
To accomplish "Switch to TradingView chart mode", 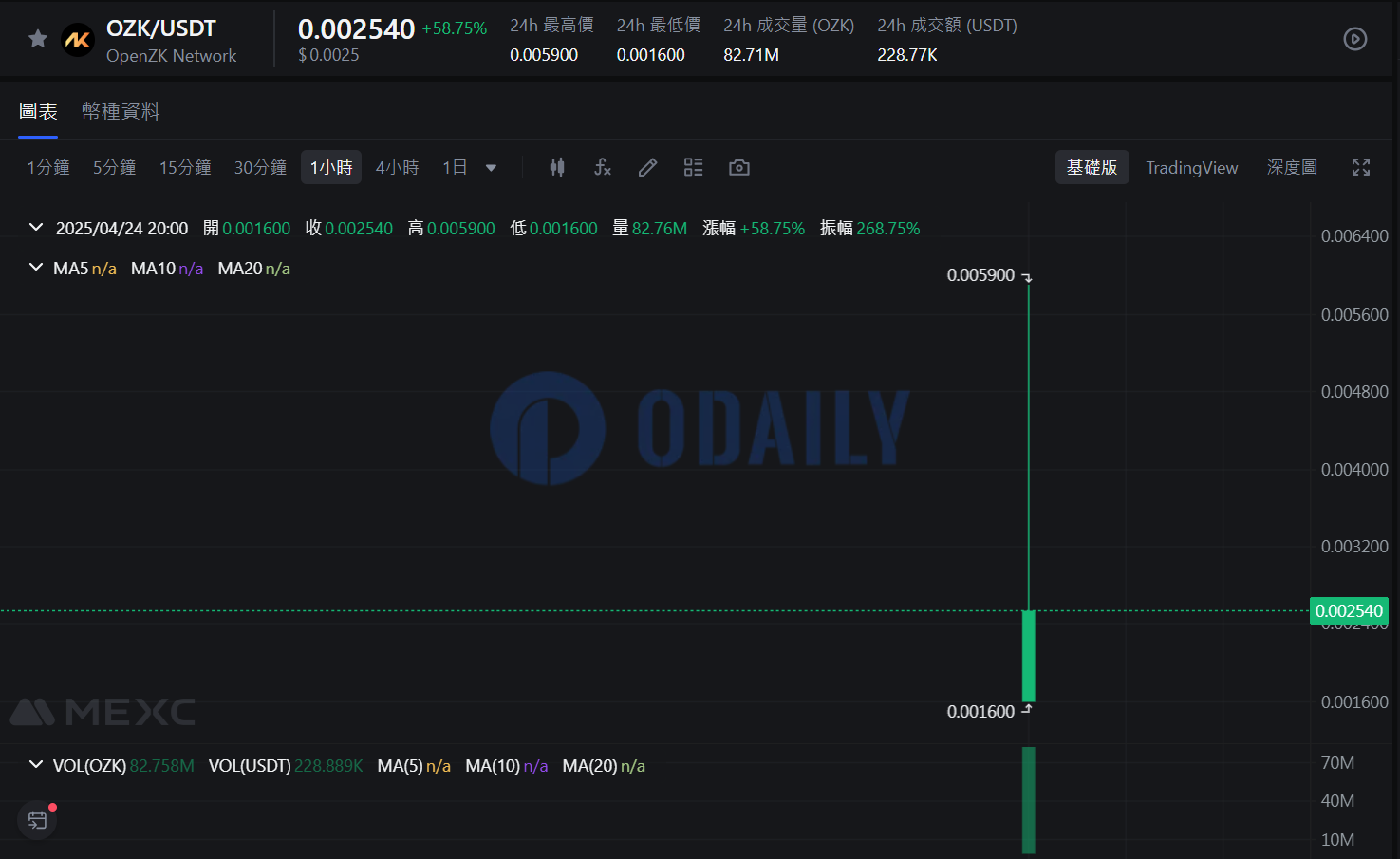I will point(1192,167).
